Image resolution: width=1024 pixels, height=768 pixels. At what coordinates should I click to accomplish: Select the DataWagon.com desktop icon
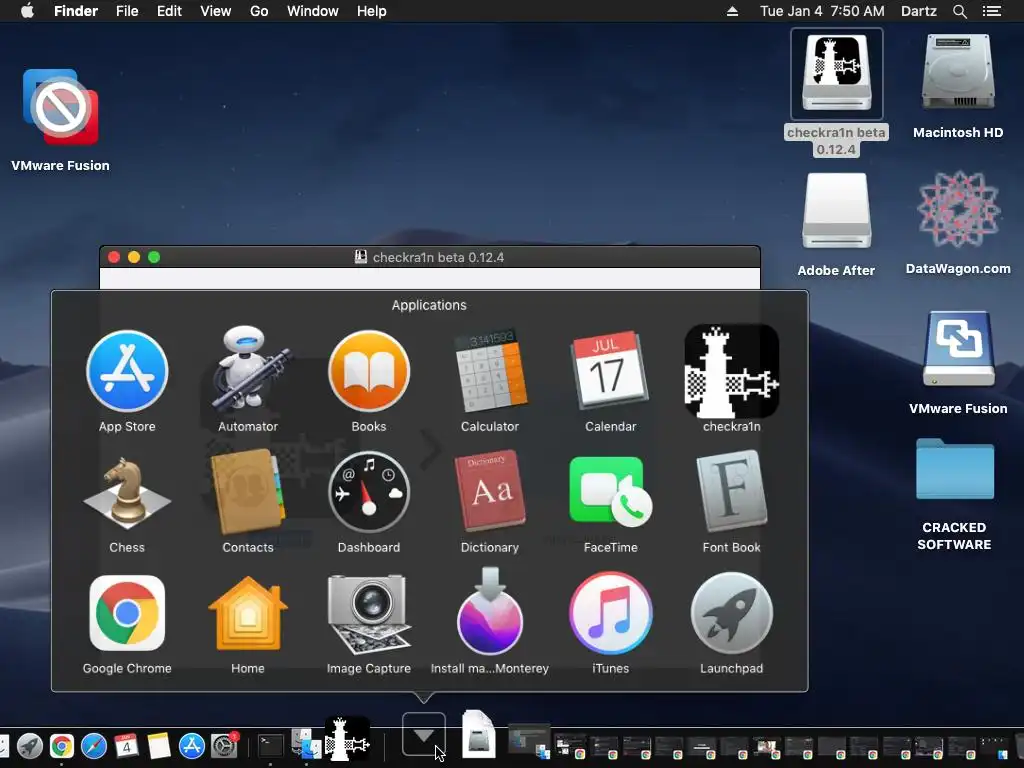coord(958,209)
